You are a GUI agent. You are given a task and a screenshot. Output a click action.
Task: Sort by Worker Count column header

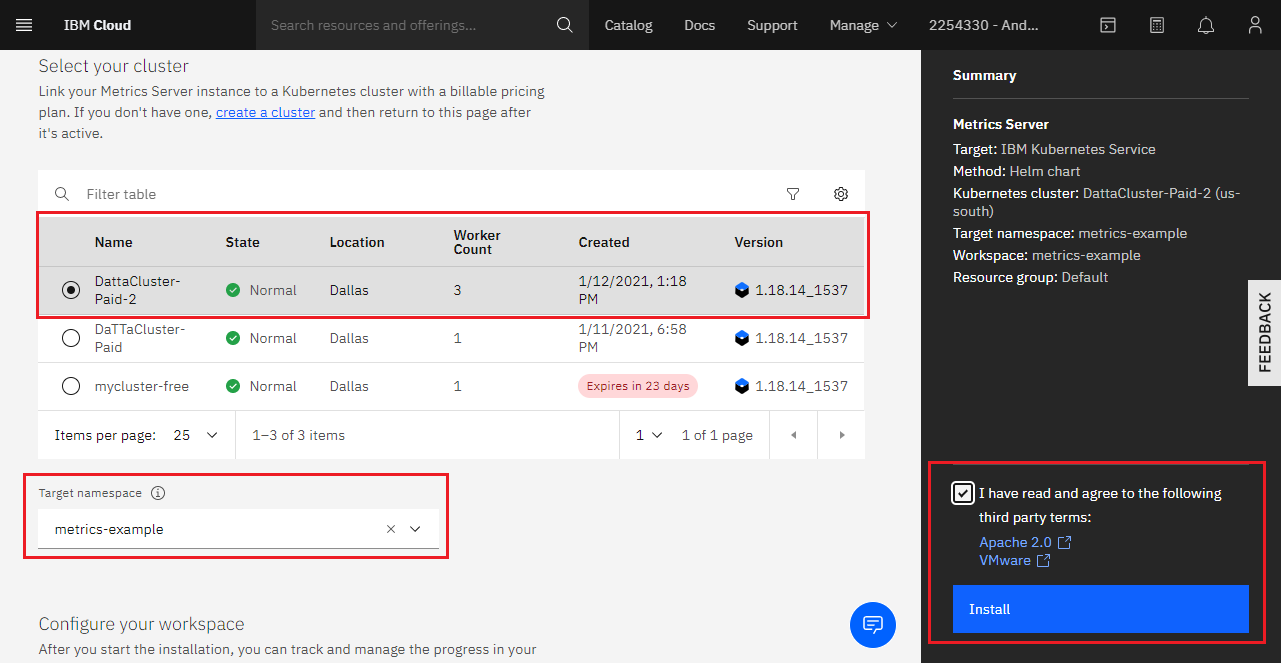tap(477, 242)
